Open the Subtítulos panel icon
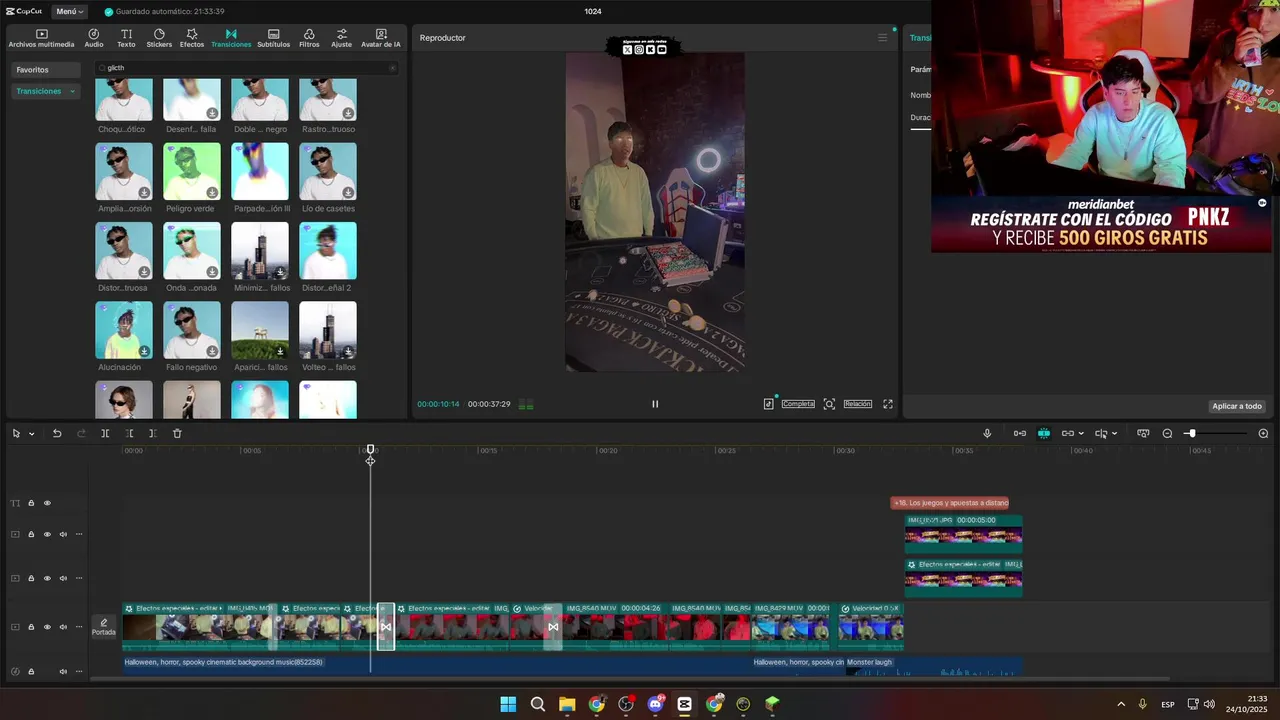1280x720 pixels. (x=273, y=38)
